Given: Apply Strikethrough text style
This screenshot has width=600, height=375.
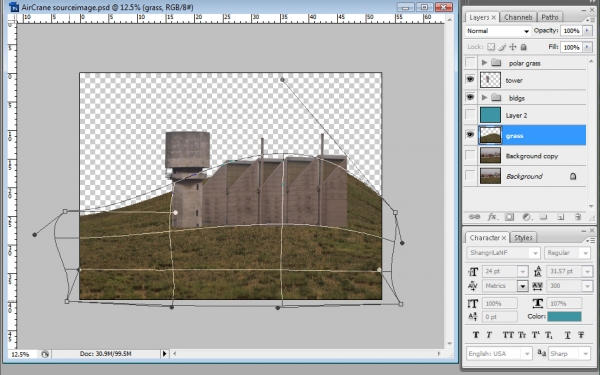Looking at the screenshot, I should pyautogui.click(x=581, y=335).
